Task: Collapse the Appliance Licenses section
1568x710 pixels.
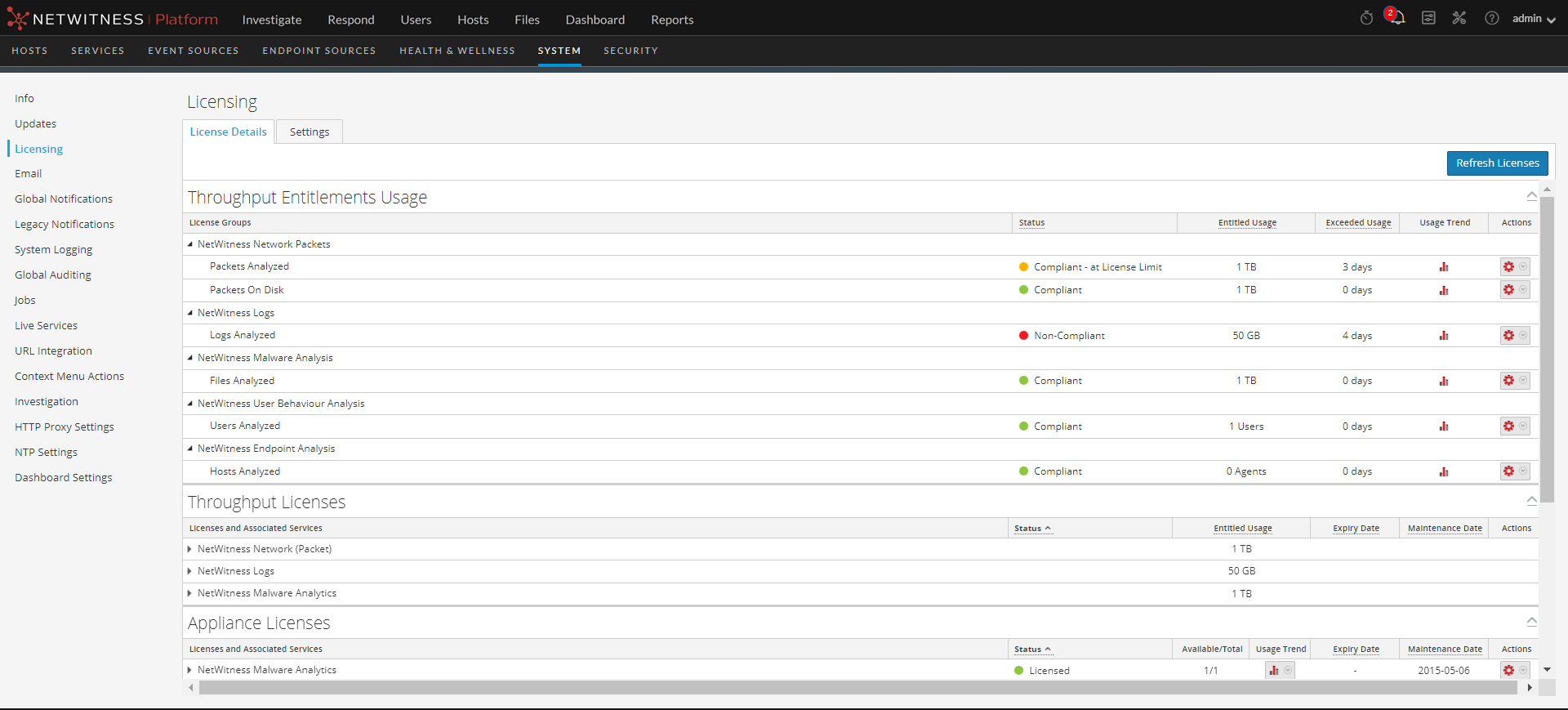Action: [x=1531, y=622]
